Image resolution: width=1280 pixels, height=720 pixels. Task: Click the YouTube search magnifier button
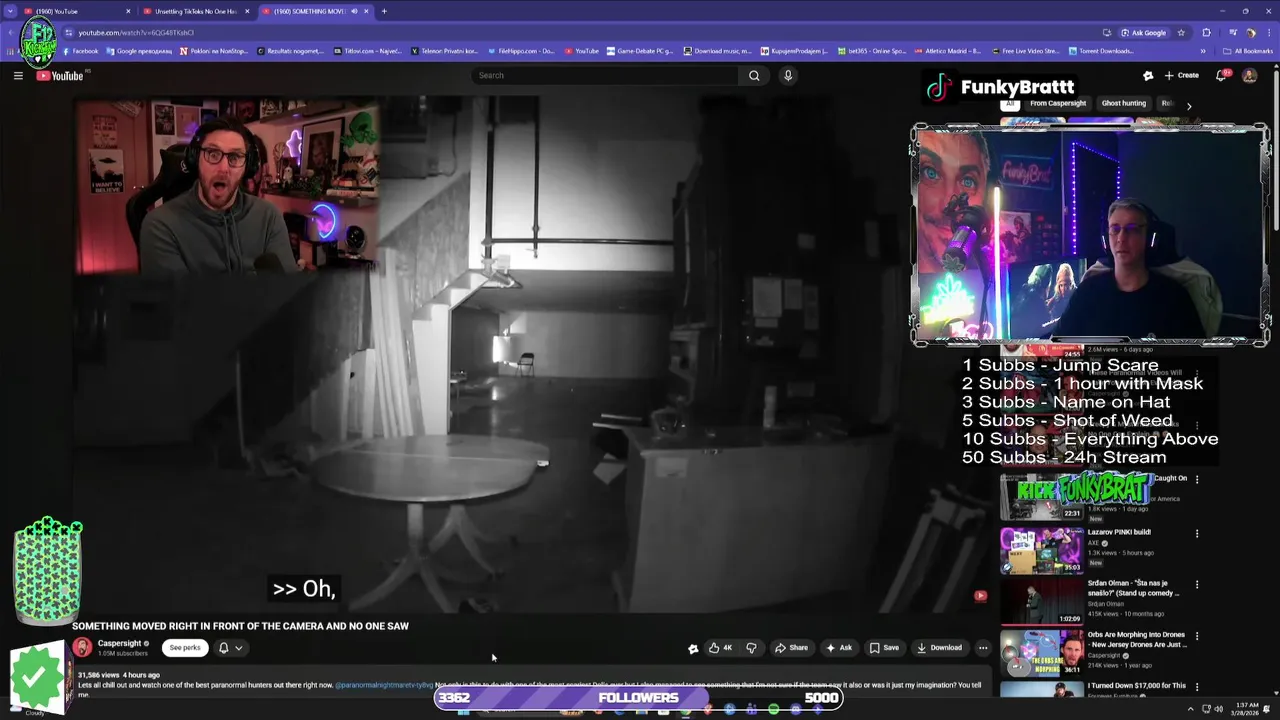click(754, 75)
